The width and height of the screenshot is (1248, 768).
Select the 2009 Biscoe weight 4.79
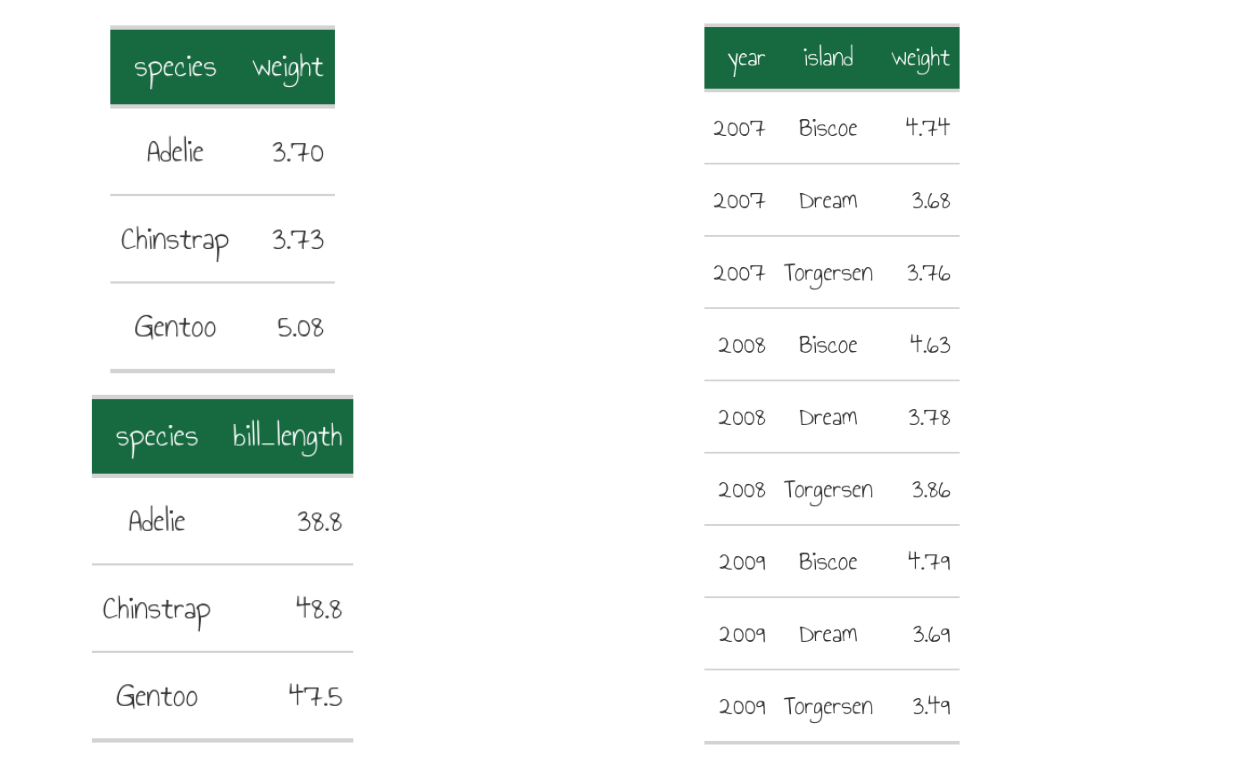point(929,561)
